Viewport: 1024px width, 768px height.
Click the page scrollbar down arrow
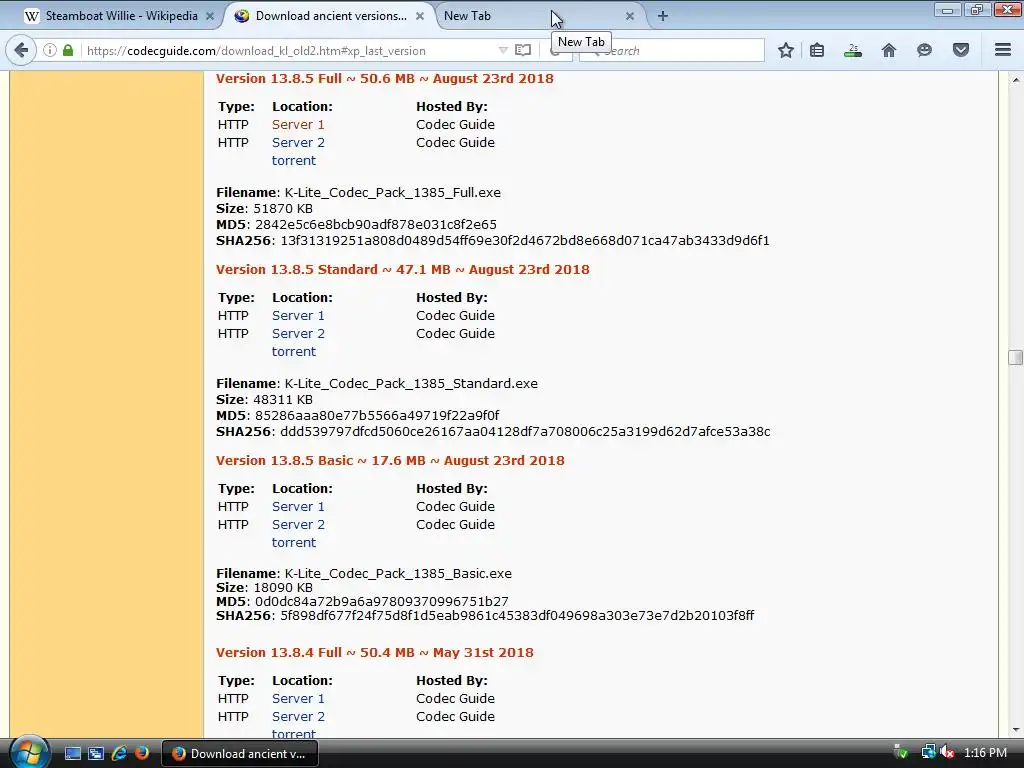click(1015, 730)
